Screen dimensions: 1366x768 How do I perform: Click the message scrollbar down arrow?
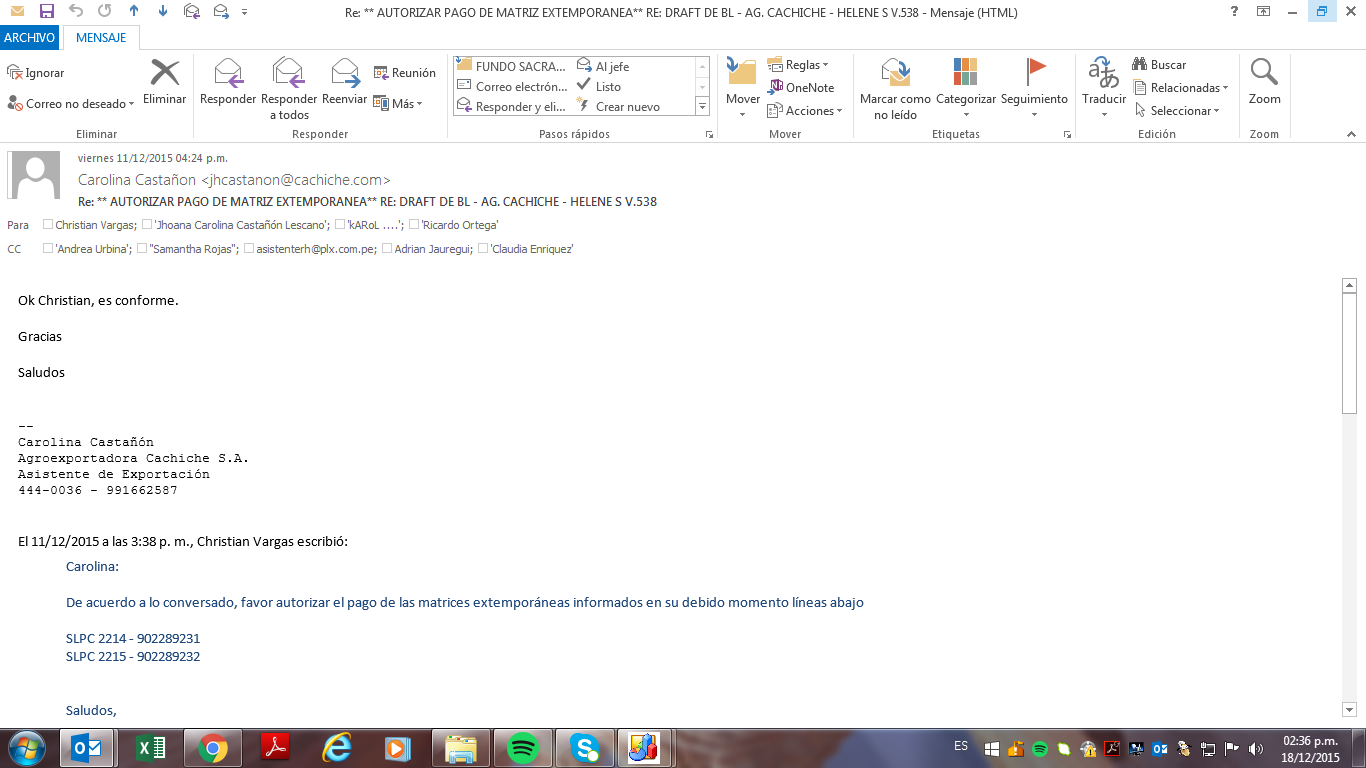coord(1348,709)
